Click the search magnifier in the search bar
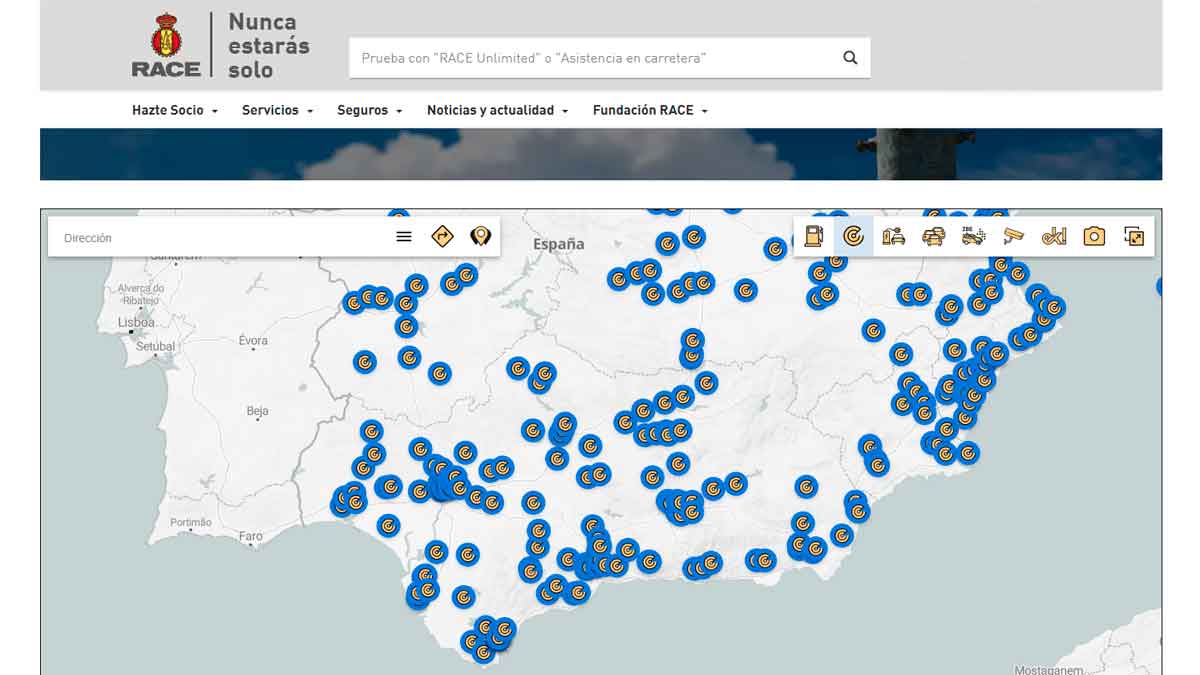Image resolution: width=1200 pixels, height=675 pixels. pyautogui.click(x=849, y=57)
